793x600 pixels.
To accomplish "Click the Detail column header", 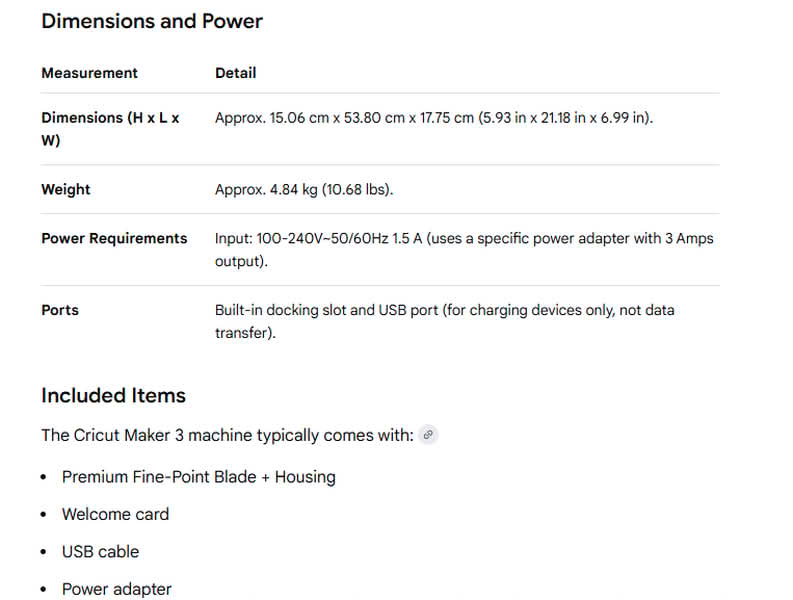I will coord(236,73).
